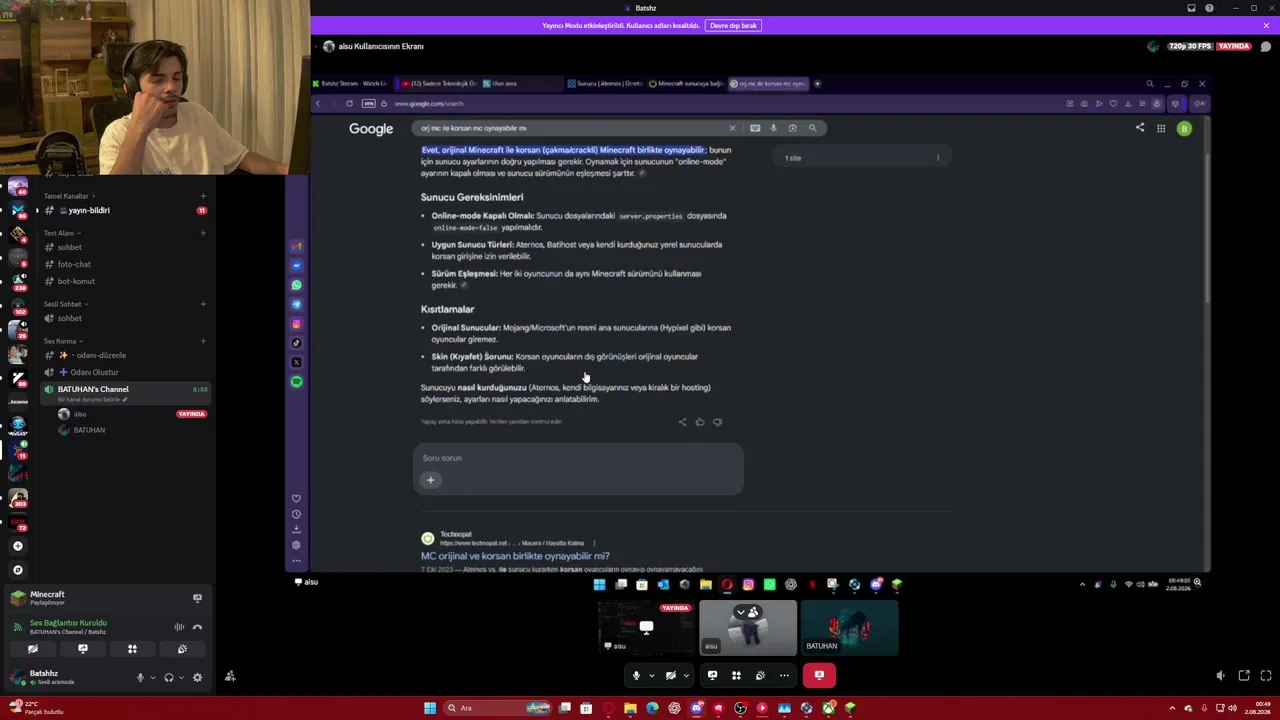Expand microphone options in call control bar

(651, 676)
